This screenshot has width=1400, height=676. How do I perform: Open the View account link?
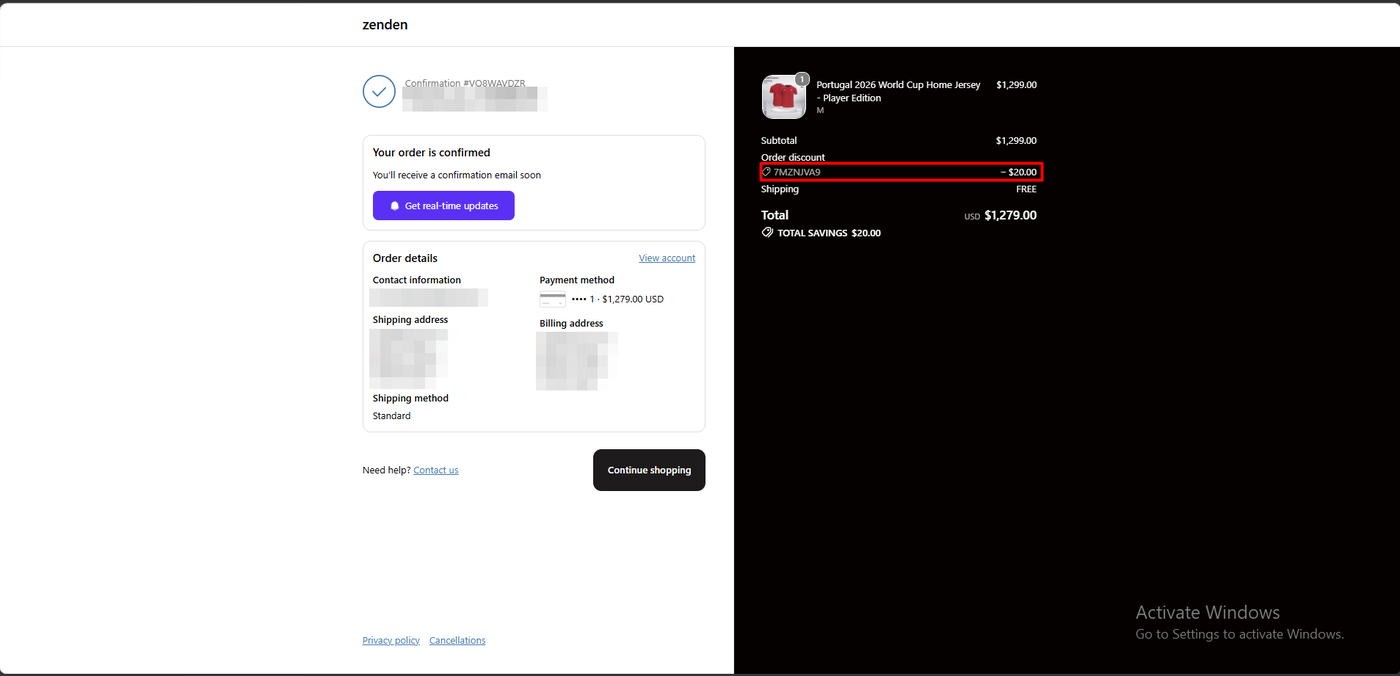click(x=667, y=258)
